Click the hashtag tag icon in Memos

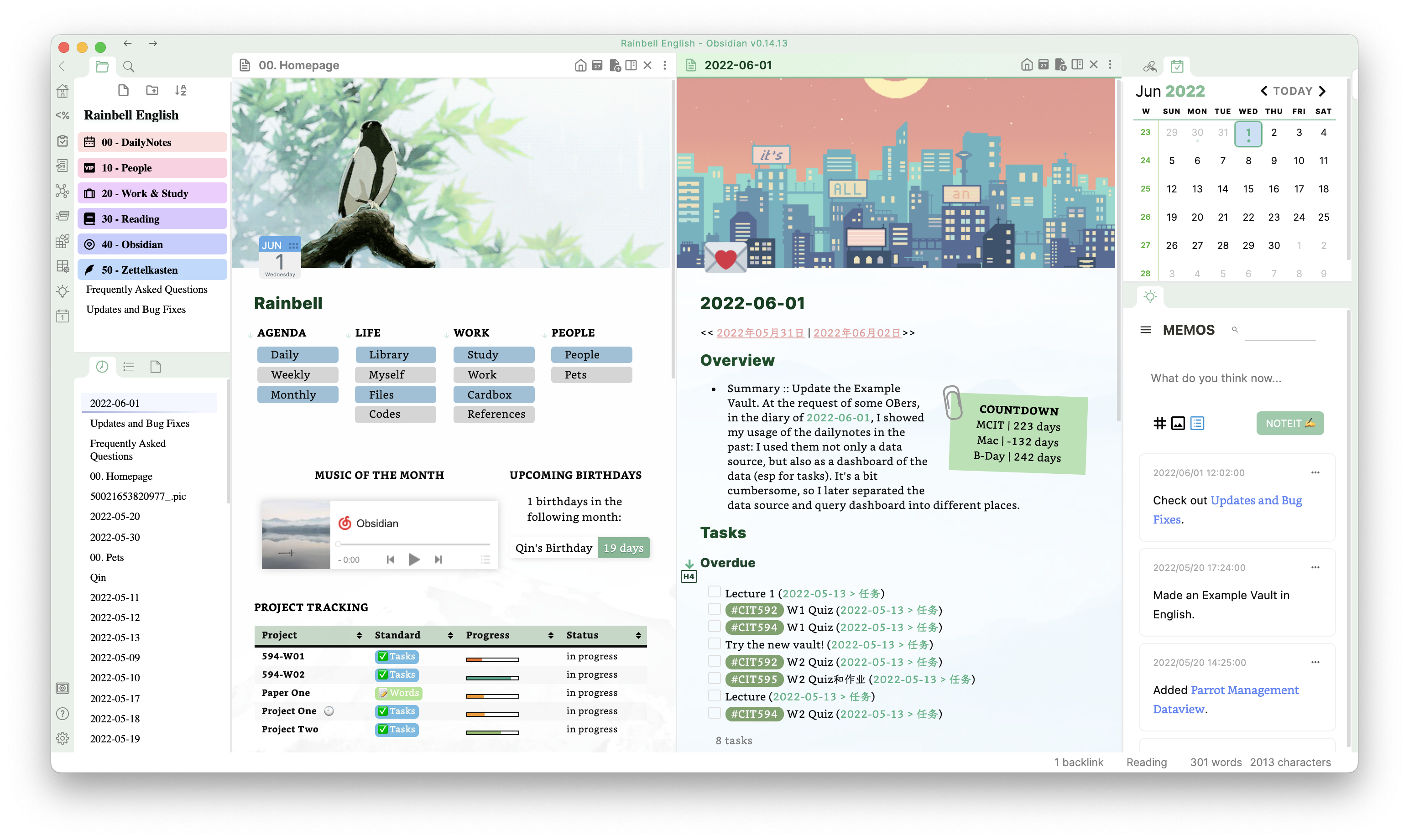[1159, 423]
